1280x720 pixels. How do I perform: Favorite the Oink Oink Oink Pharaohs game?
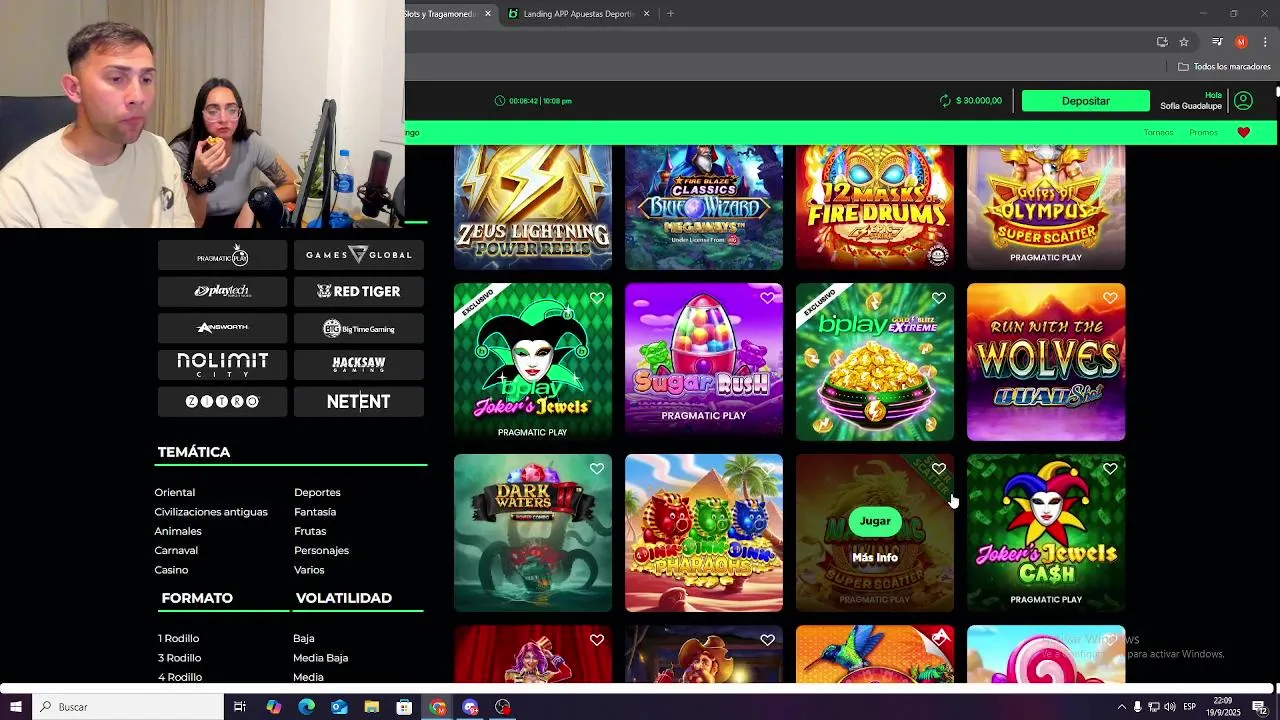[x=768, y=469]
